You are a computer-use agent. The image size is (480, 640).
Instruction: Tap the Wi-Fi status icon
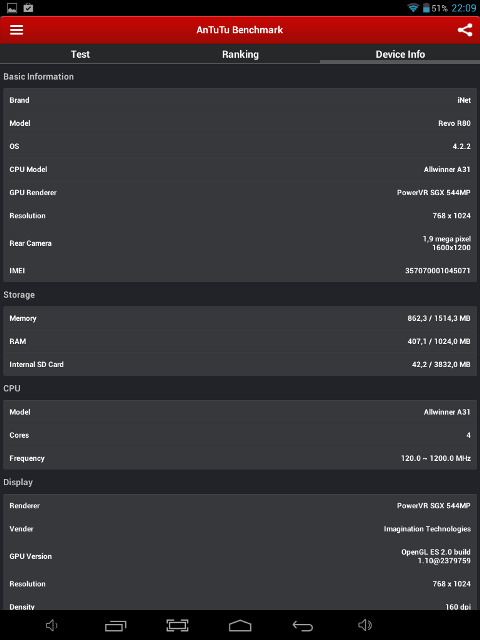click(x=413, y=8)
